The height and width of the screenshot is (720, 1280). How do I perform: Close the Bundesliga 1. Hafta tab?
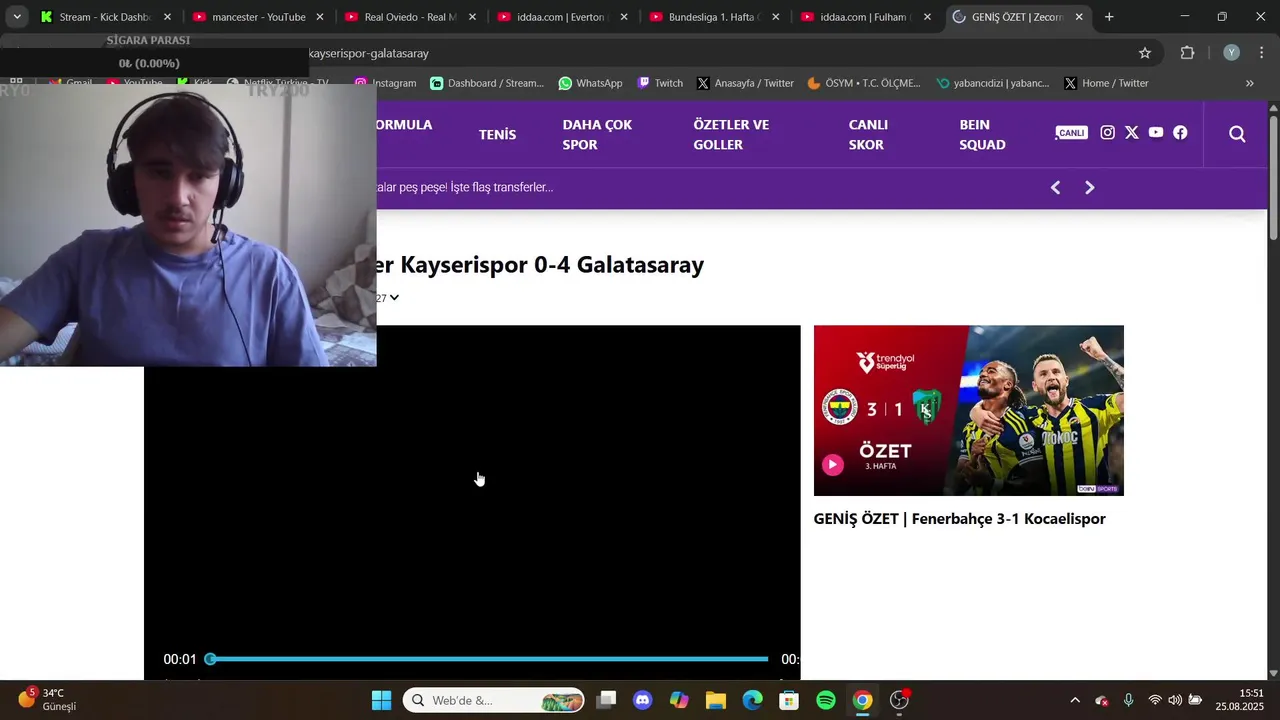(776, 17)
